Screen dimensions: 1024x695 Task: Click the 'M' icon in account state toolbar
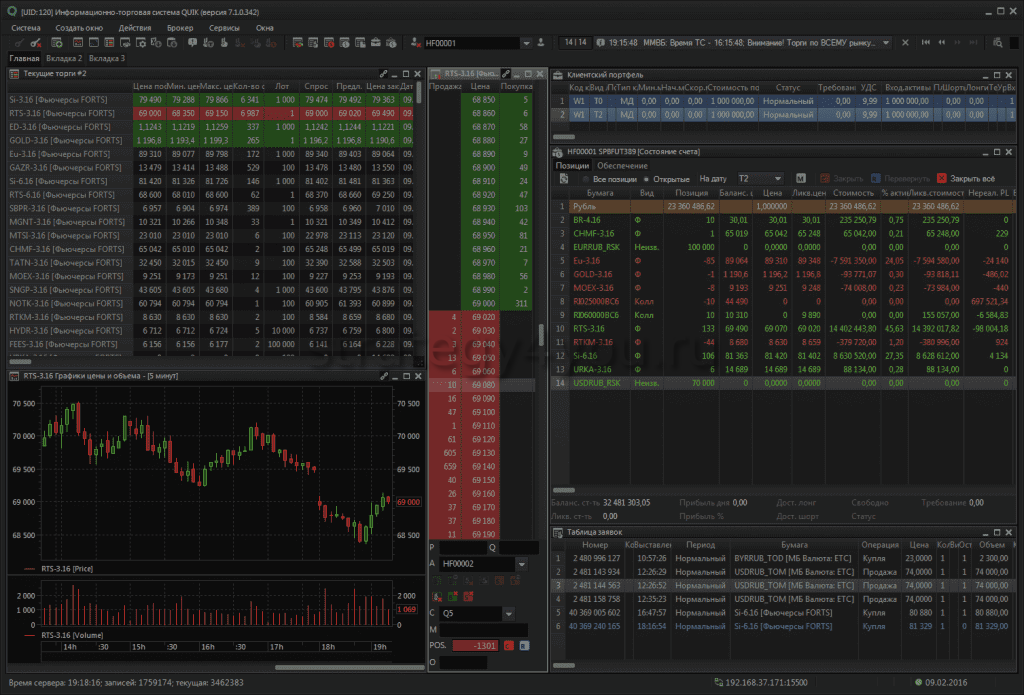tap(801, 178)
